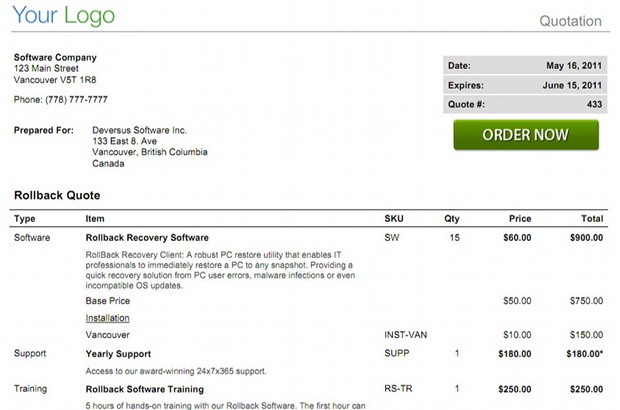This screenshot has width=620, height=410.
Task: Click the Date row showing May 16, 2011
Action: (524, 66)
